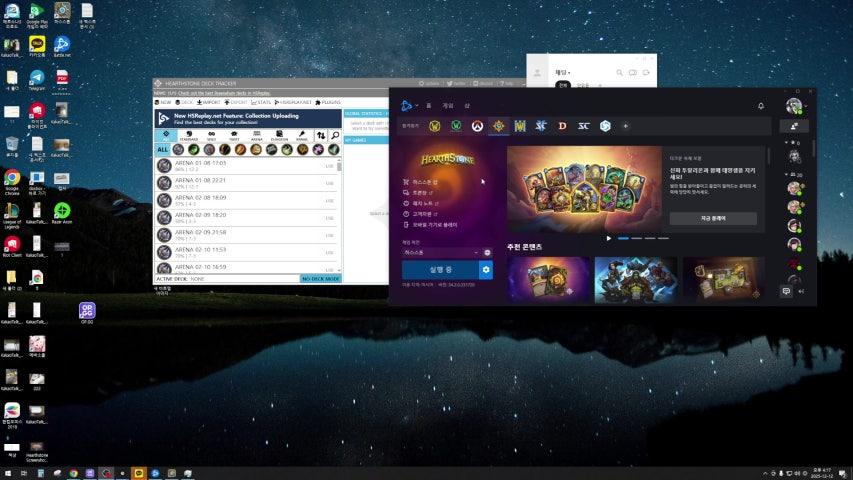853x480 pixels.
Task: Filter decks by Paladin class icon
Action: pos(256,149)
